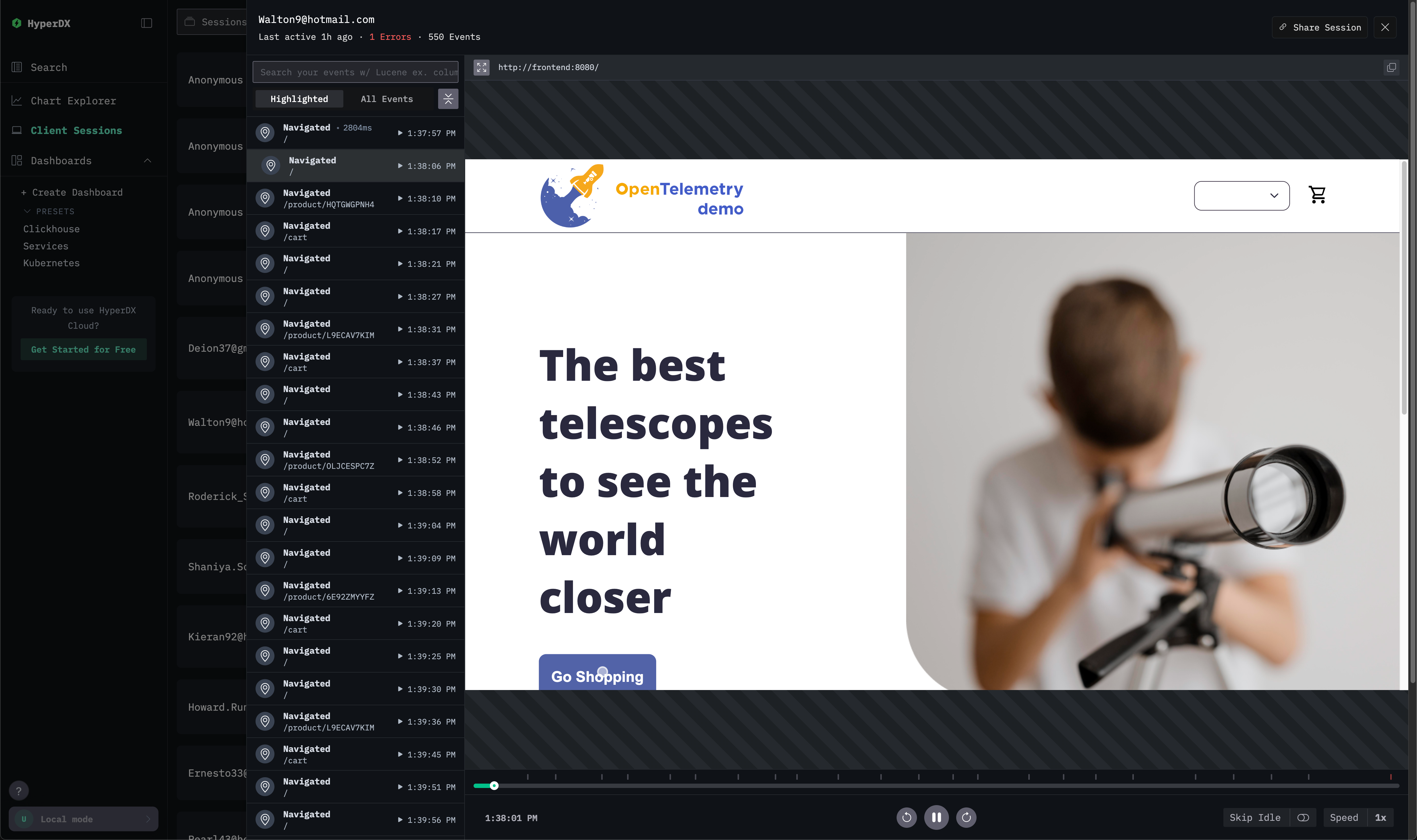Focus the events search input field

click(355, 72)
